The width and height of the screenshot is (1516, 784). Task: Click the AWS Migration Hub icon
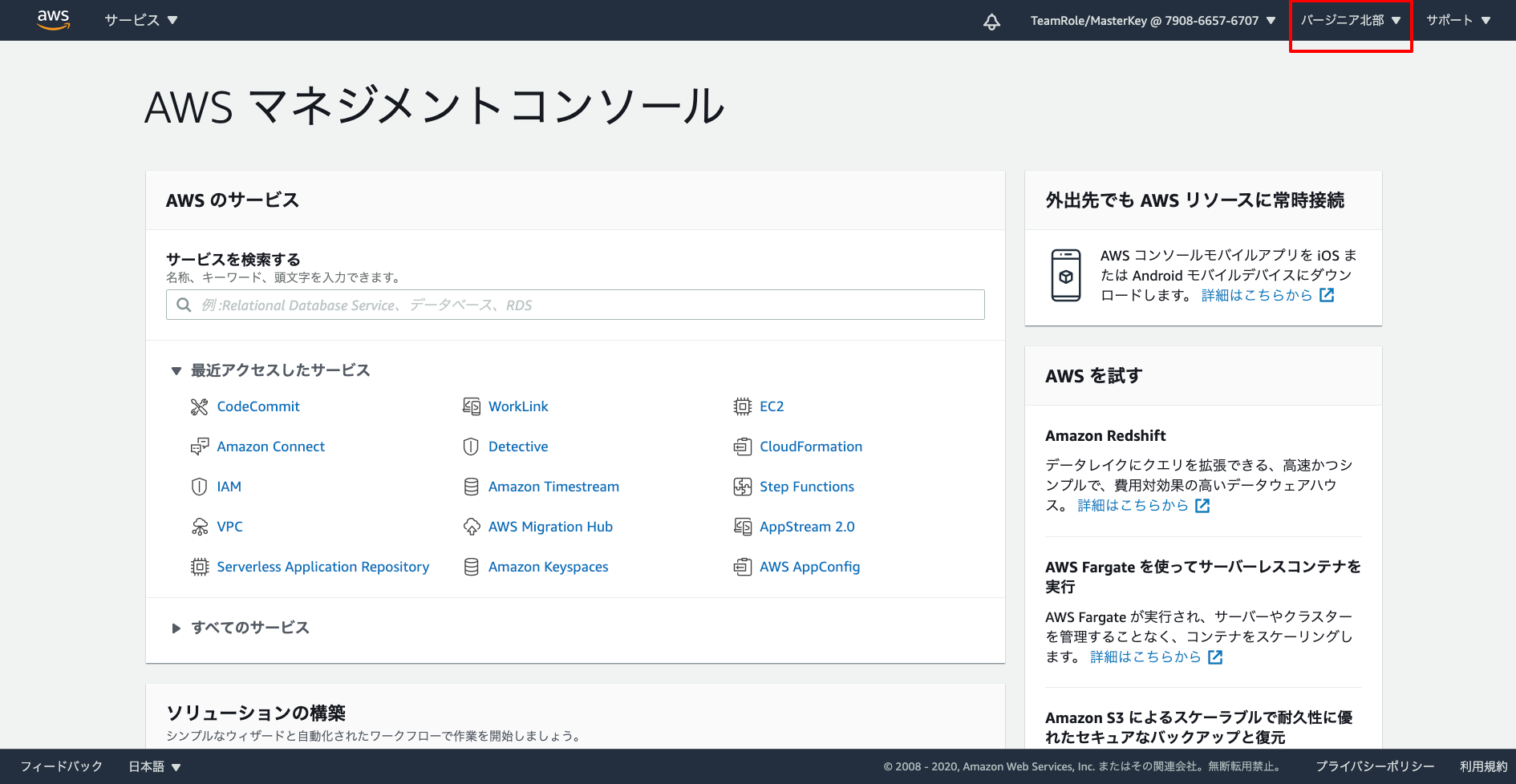471,527
